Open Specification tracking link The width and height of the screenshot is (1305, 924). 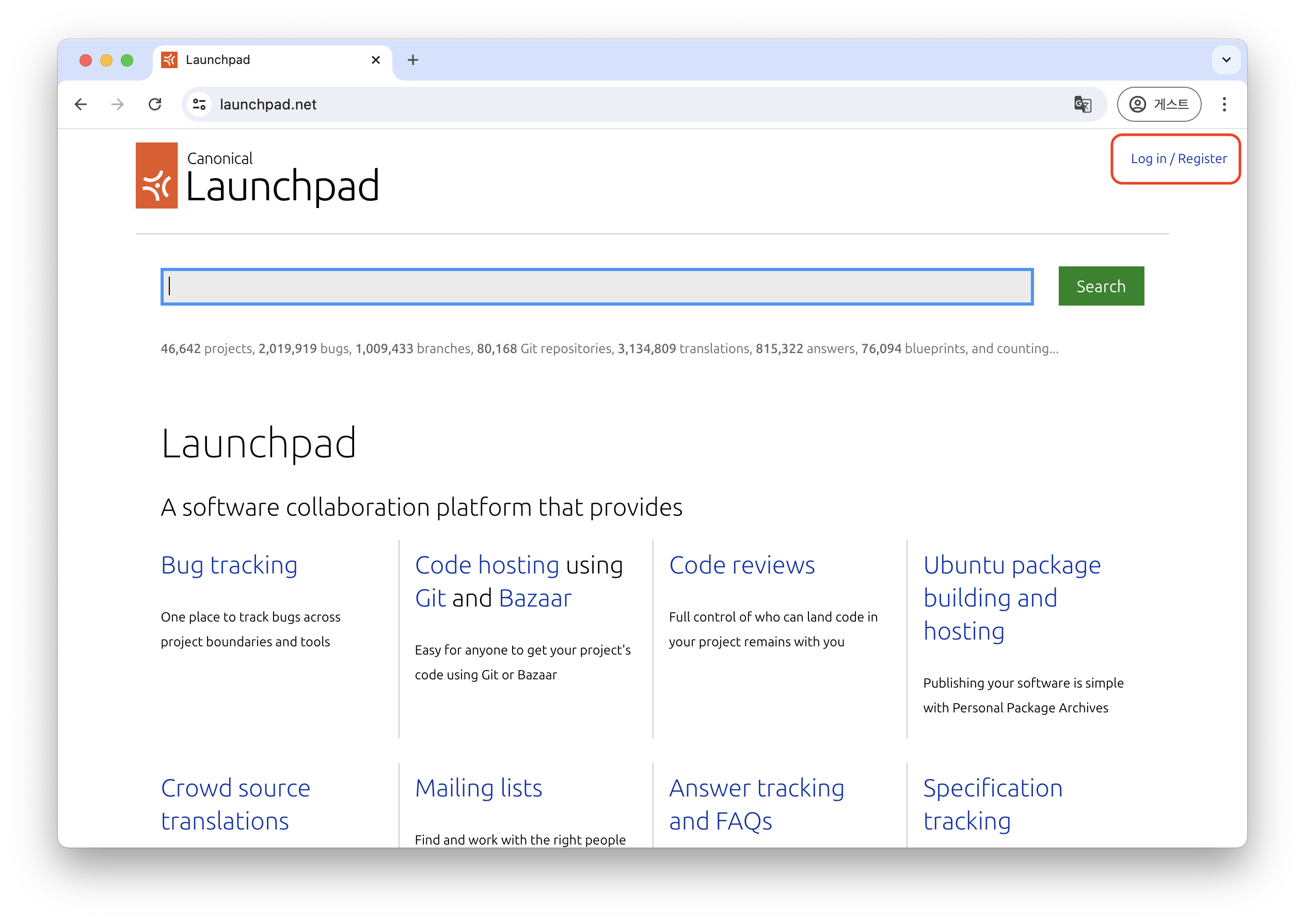point(992,804)
